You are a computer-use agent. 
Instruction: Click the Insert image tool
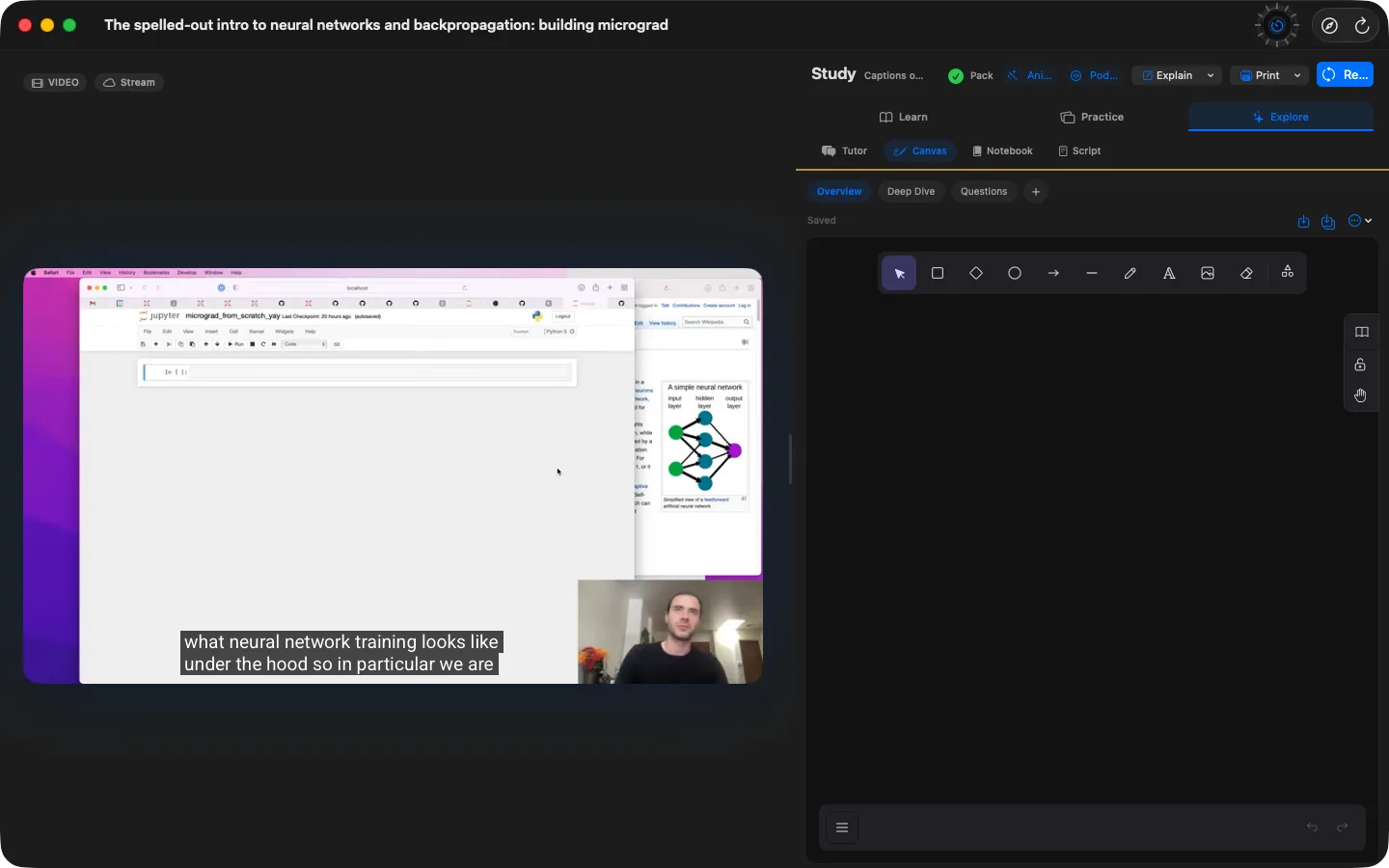pos(1208,274)
